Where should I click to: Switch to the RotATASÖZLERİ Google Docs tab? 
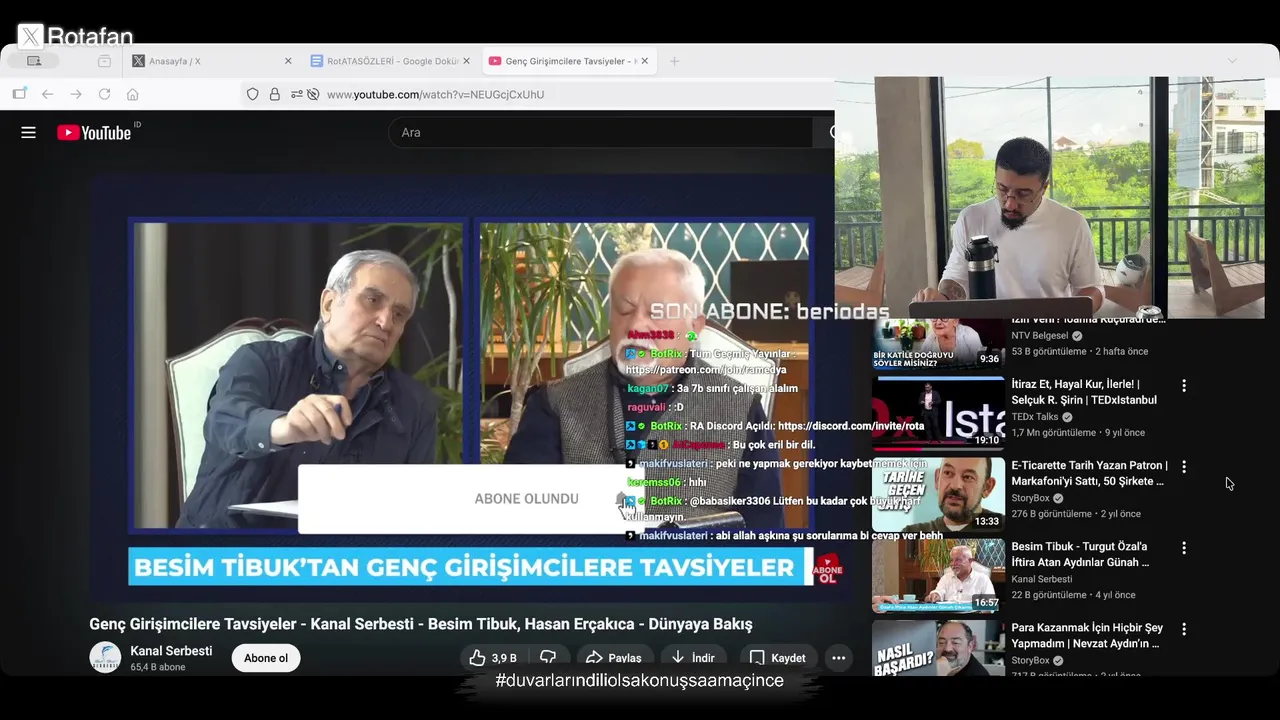tap(390, 61)
